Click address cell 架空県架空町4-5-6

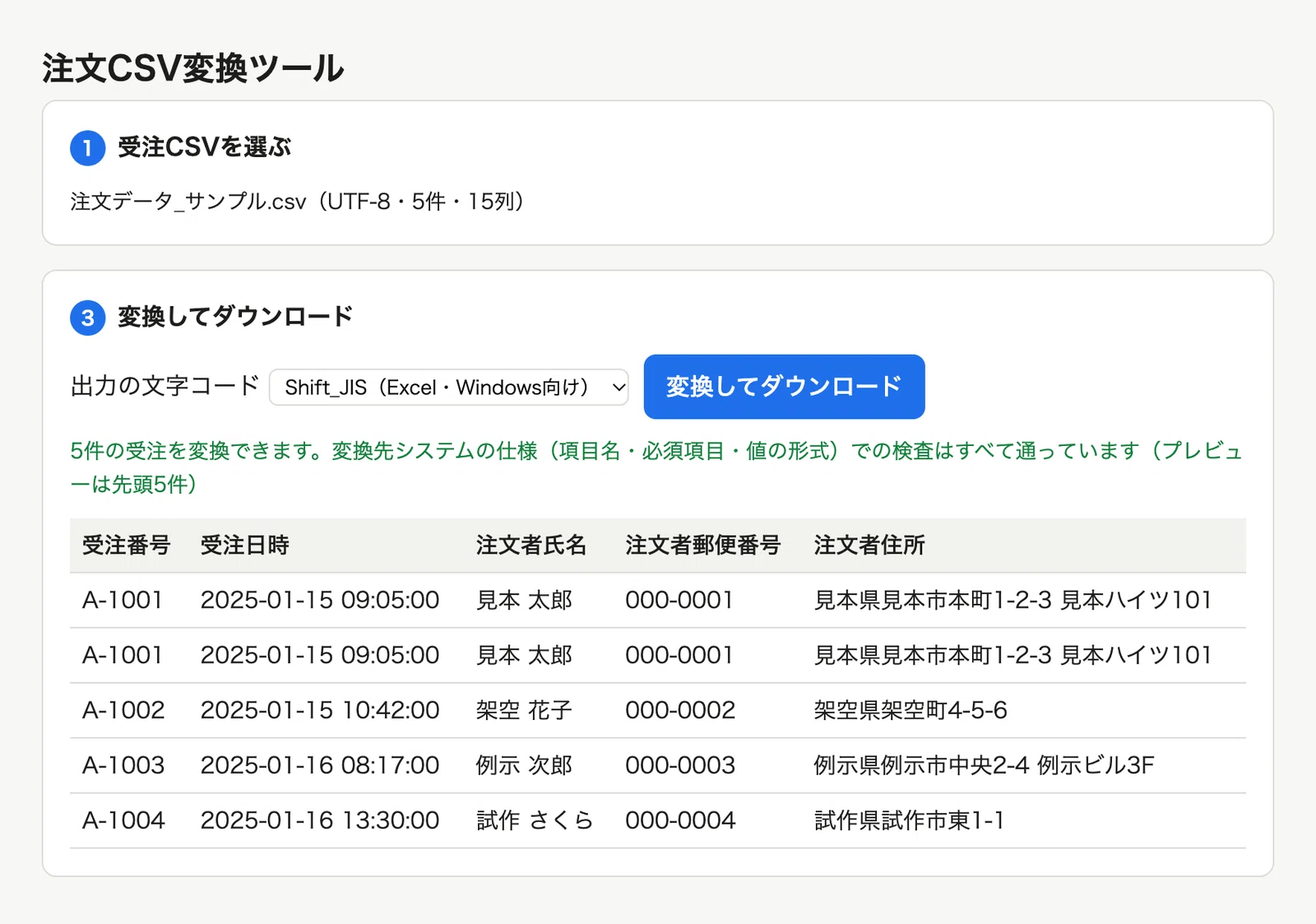pos(911,710)
